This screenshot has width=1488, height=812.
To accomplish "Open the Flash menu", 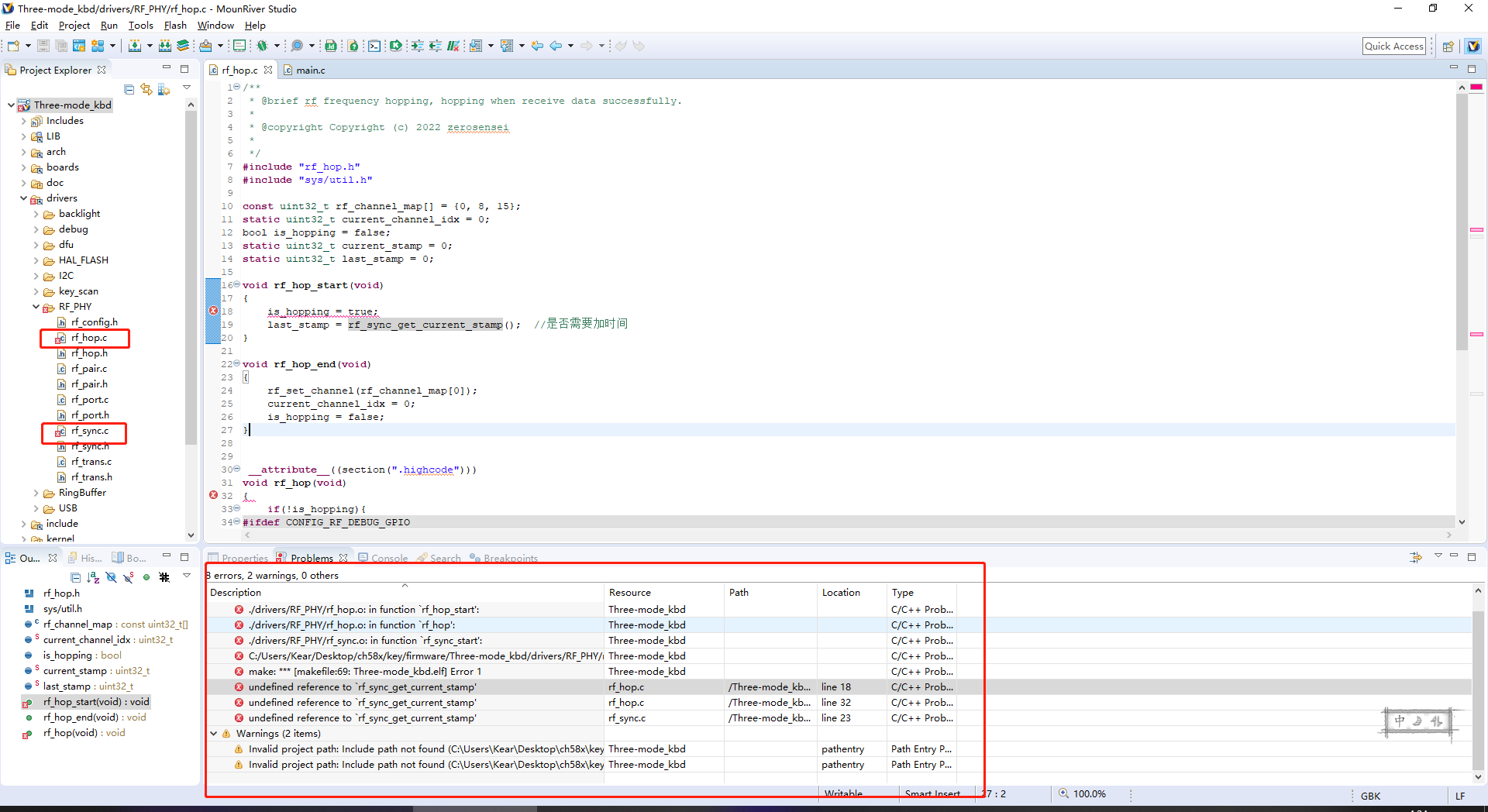I will click(175, 26).
